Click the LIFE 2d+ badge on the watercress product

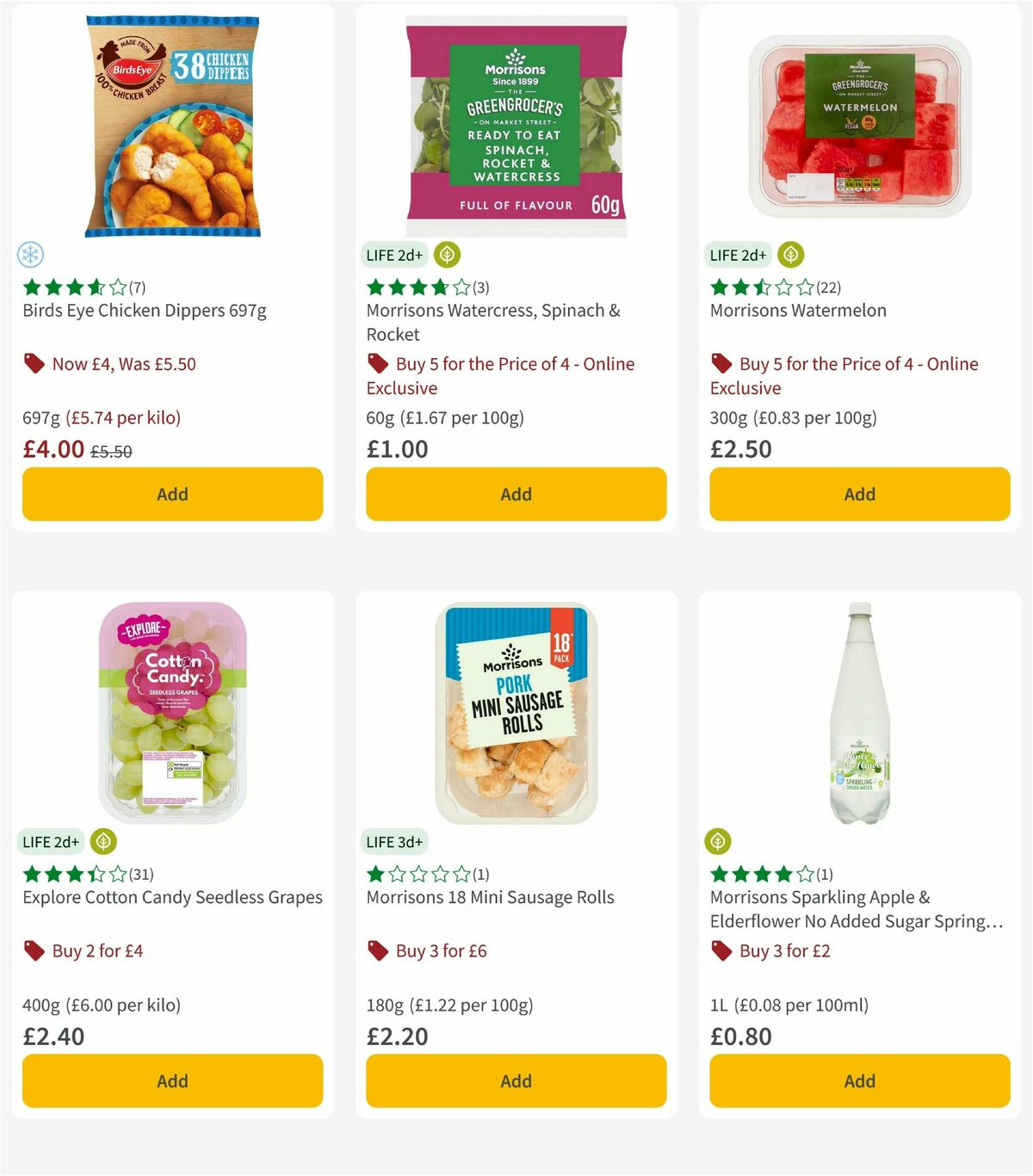[x=394, y=255]
